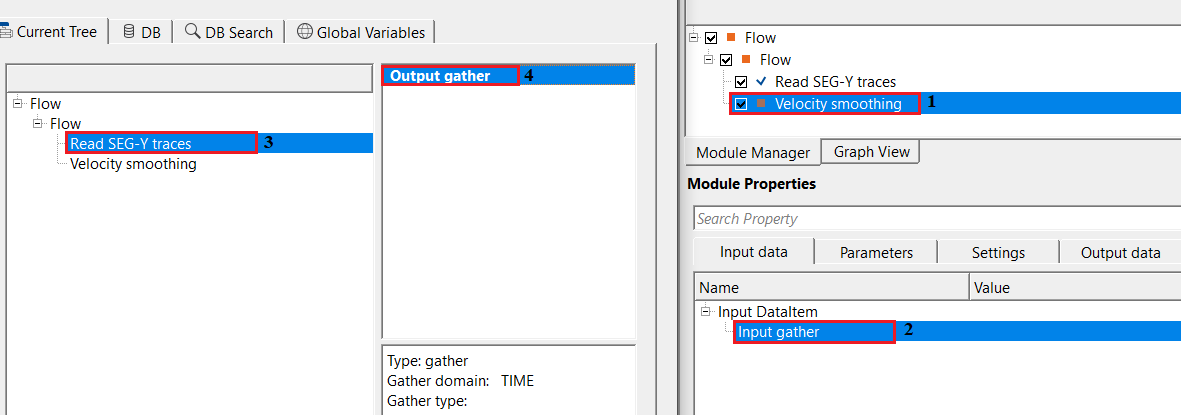Open the Graph View tab

[871, 152]
